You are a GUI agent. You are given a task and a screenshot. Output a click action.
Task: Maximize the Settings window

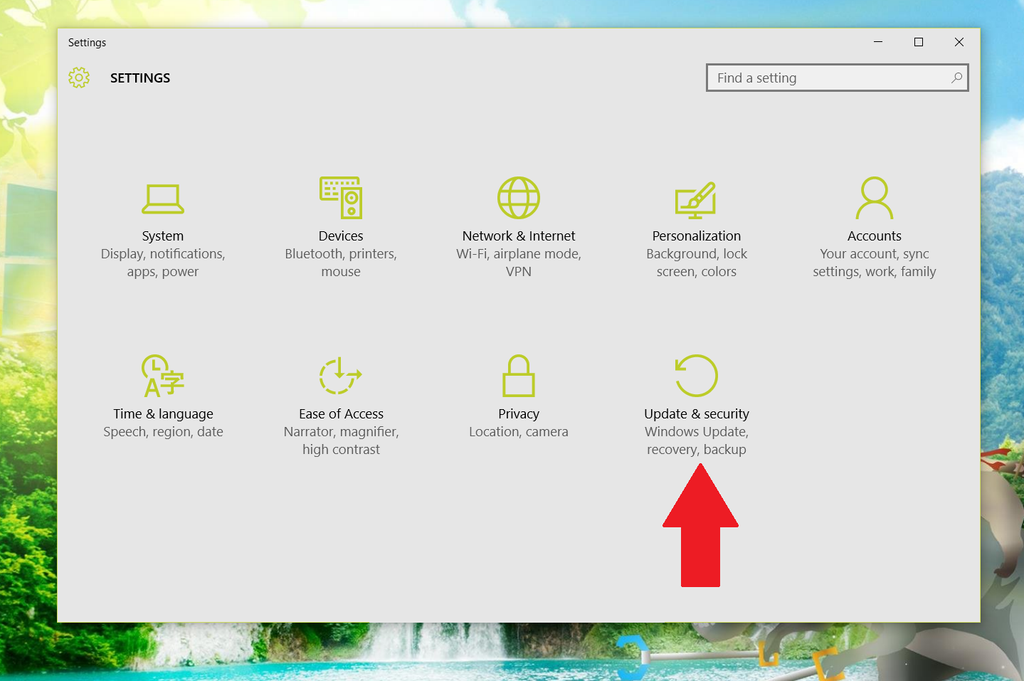tap(918, 42)
